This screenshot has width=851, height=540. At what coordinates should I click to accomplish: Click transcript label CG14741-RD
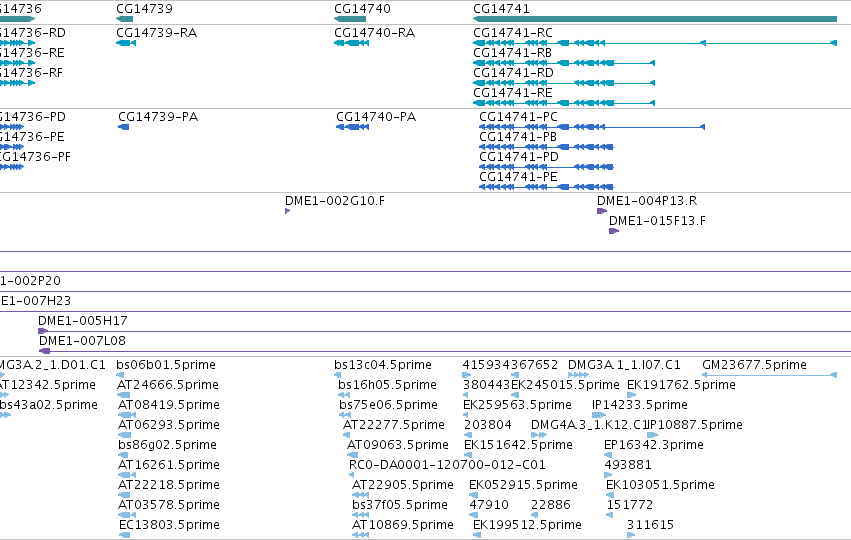click(x=513, y=73)
